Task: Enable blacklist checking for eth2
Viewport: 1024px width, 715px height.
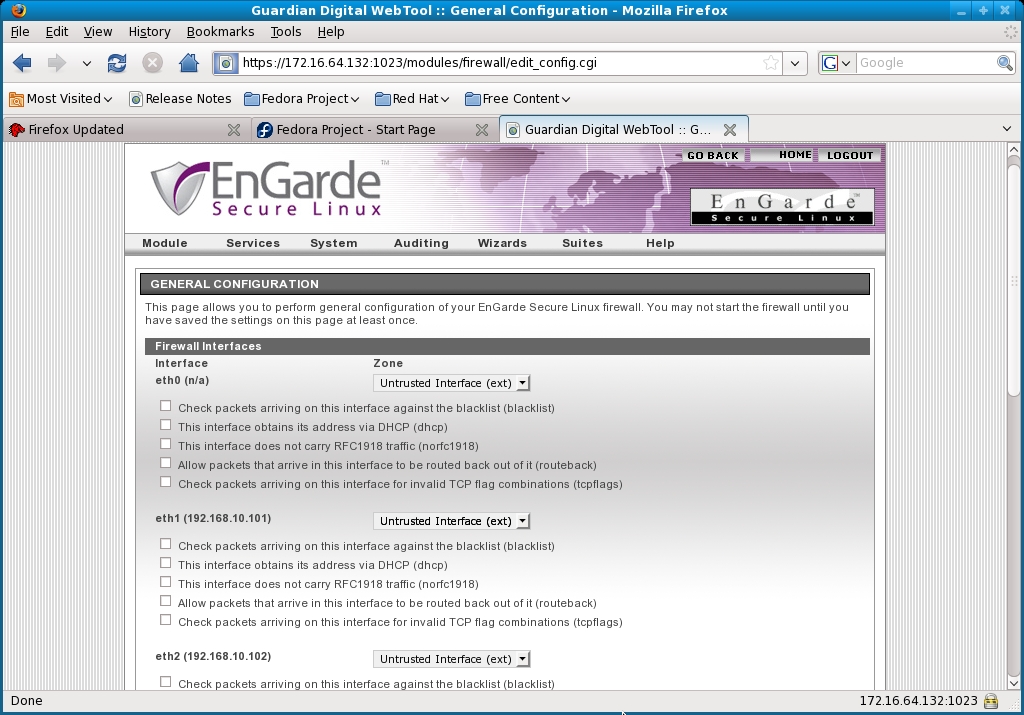Action: click(165, 682)
